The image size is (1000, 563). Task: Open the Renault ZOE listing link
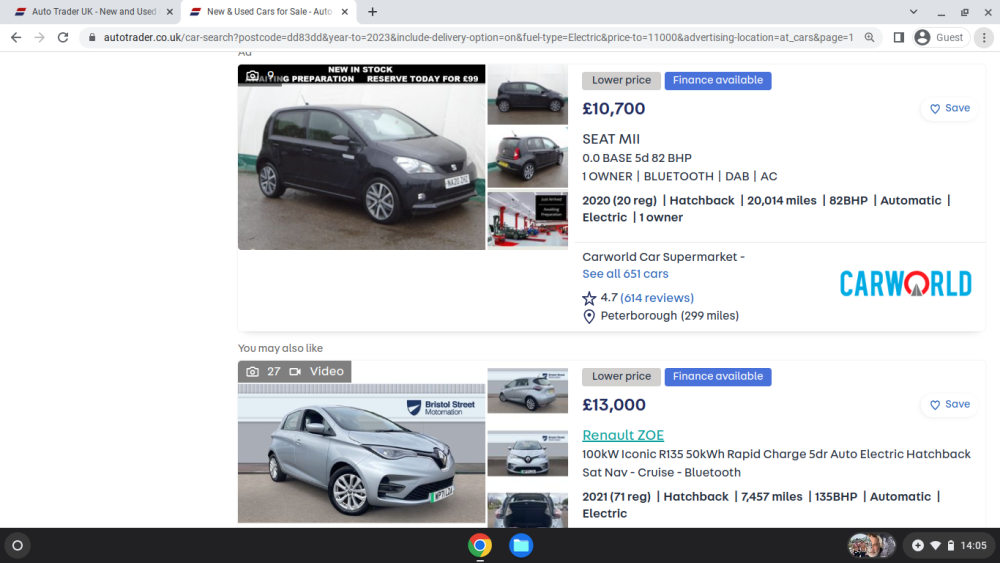tap(623, 435)
